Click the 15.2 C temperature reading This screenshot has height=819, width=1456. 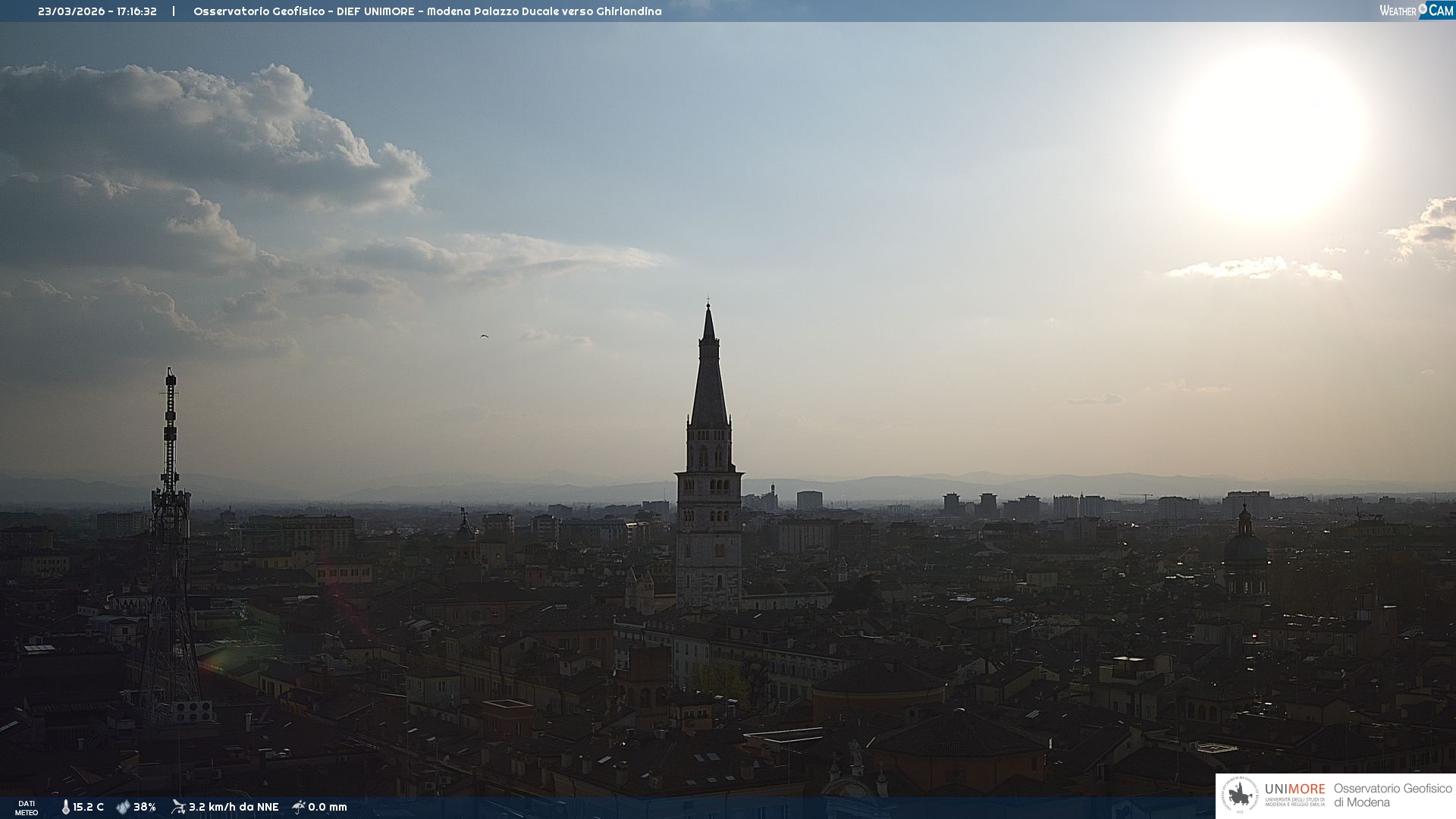coord(89,807)
